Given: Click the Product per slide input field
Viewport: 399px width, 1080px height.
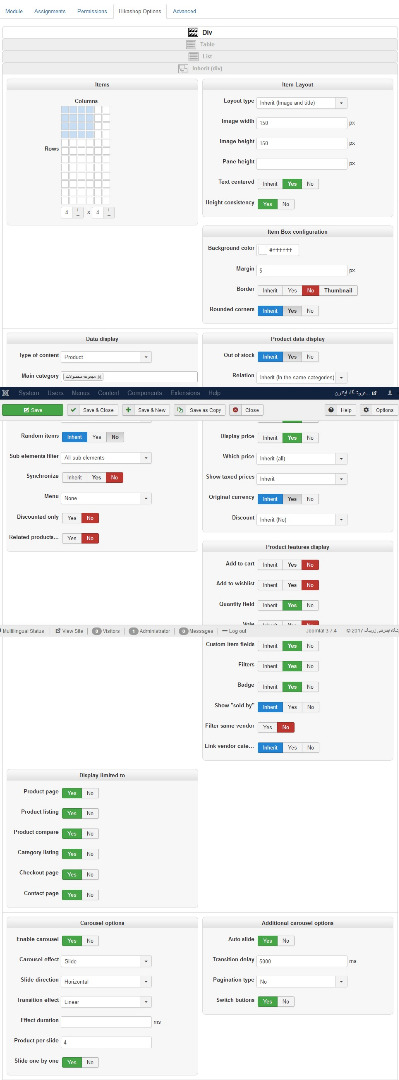Looking at the screenshot, I should (107, 1042).
